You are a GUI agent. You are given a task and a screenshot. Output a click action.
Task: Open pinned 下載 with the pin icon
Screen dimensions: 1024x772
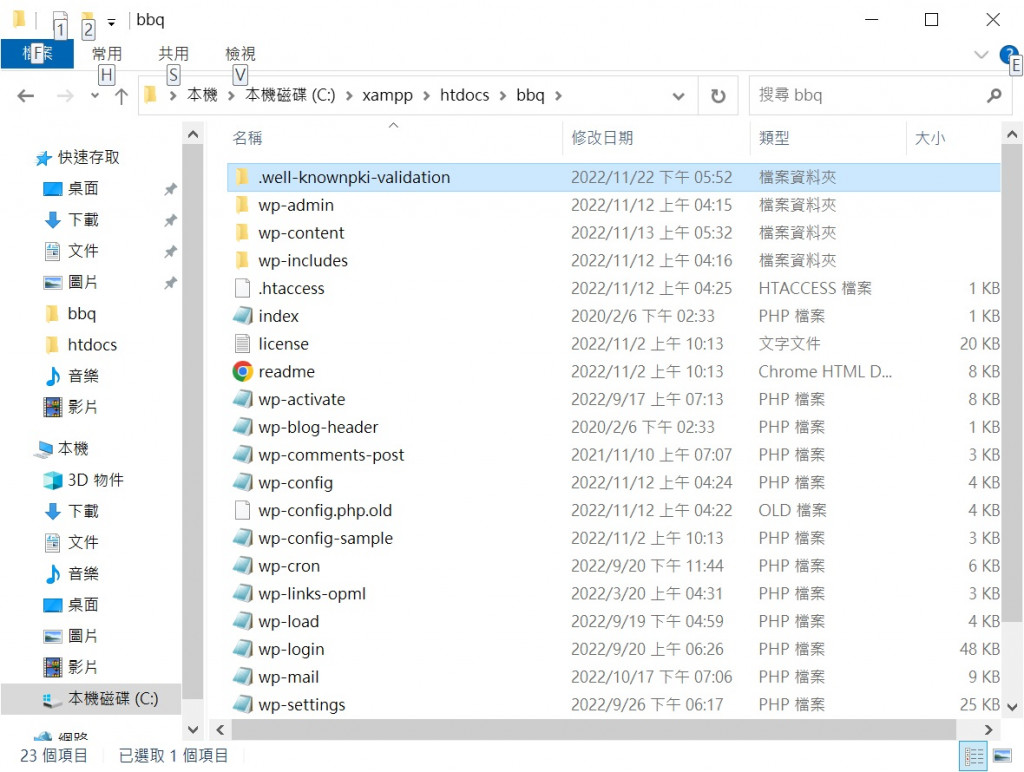click(83, 220)
